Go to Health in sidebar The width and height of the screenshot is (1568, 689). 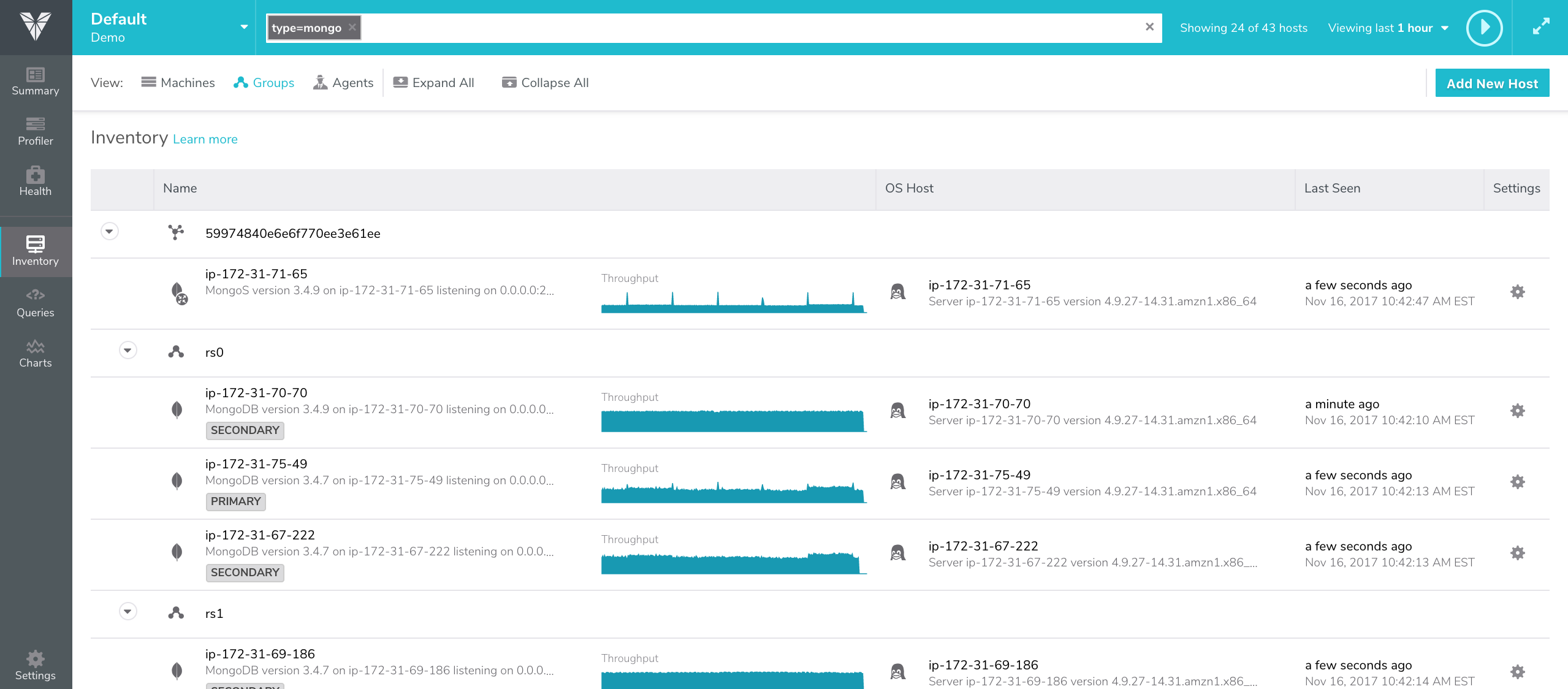tap(36, 182)
